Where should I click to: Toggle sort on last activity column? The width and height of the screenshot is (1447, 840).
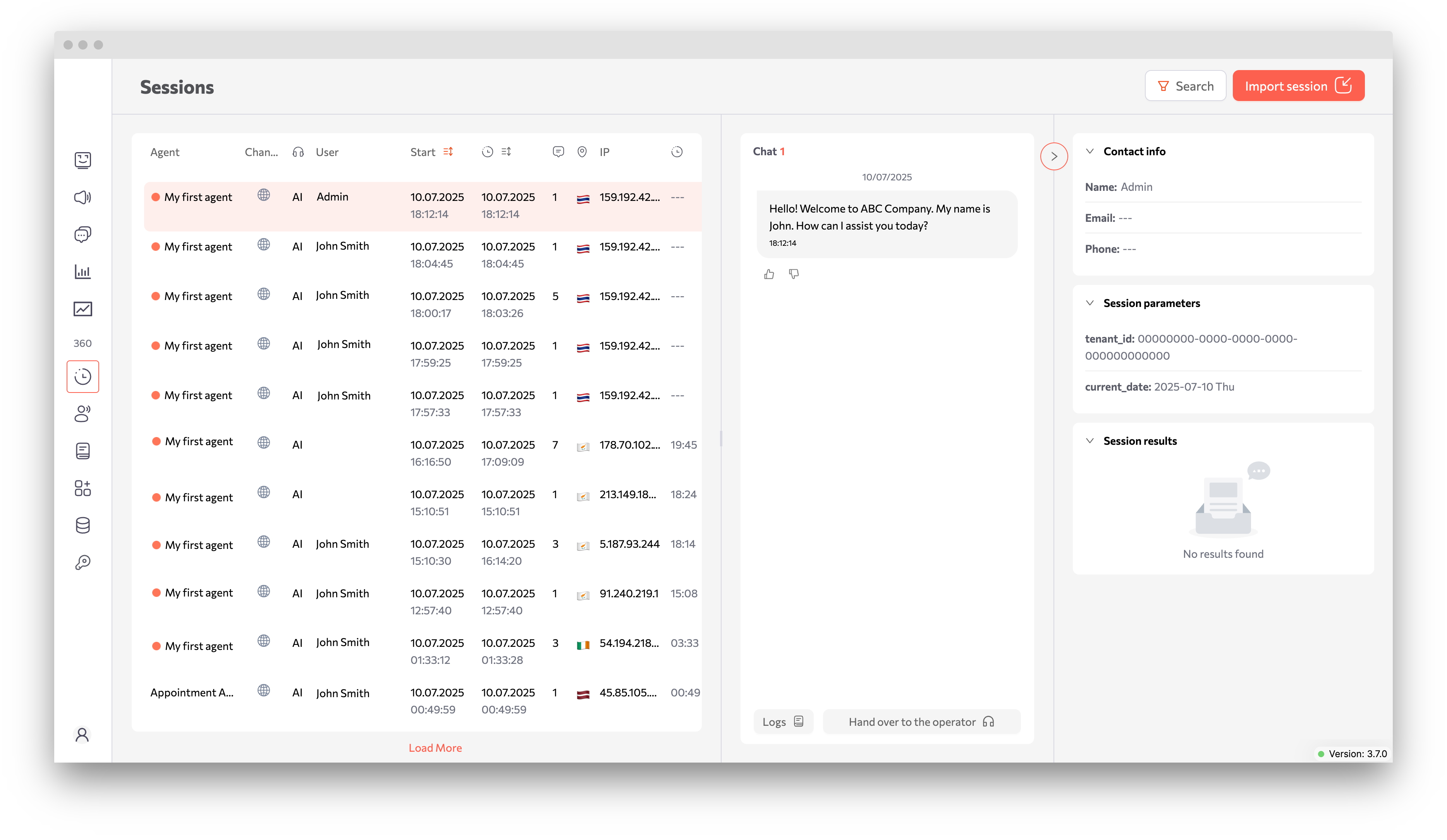click(506, 151)
